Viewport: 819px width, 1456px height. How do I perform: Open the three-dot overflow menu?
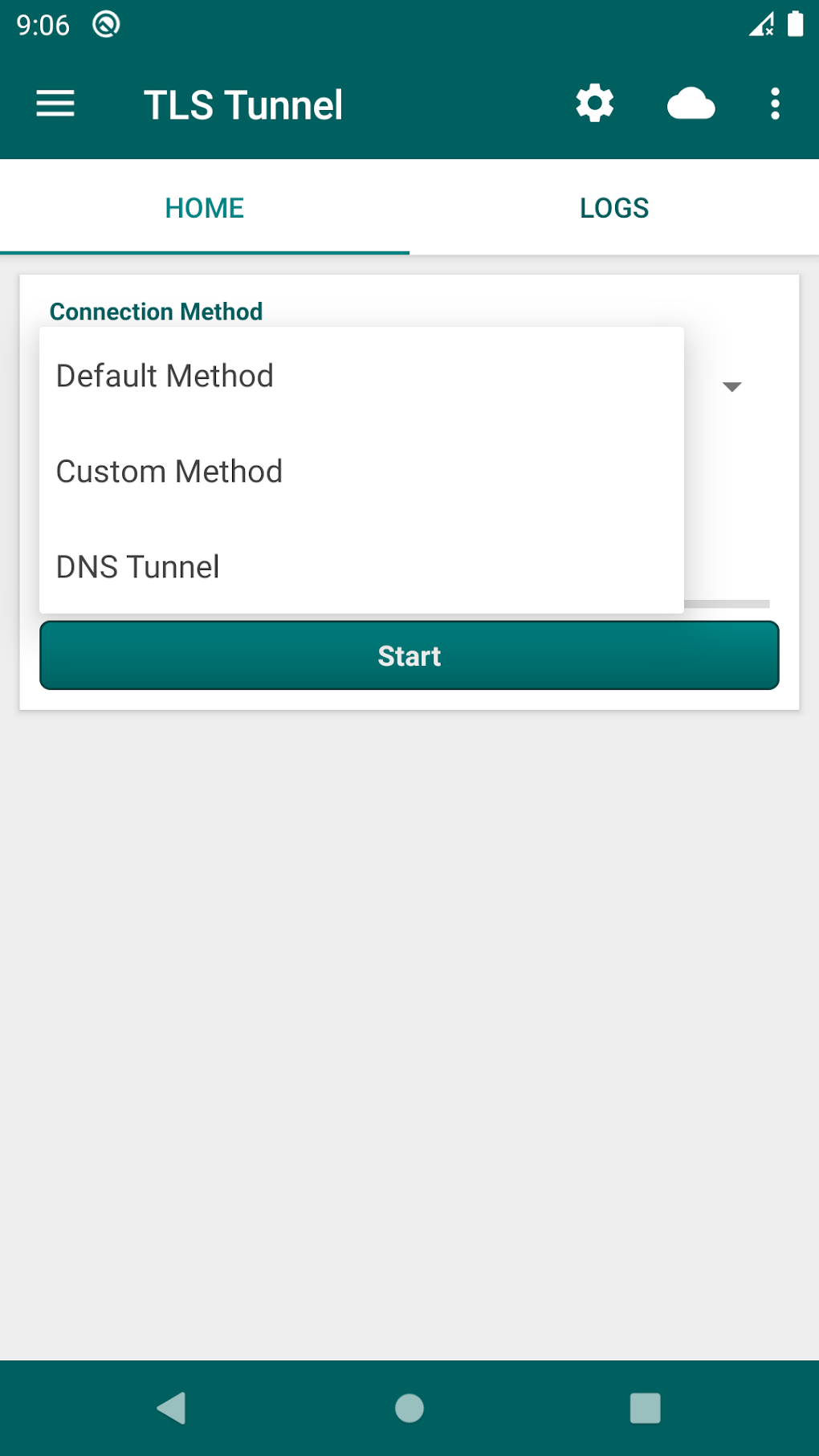775,104
